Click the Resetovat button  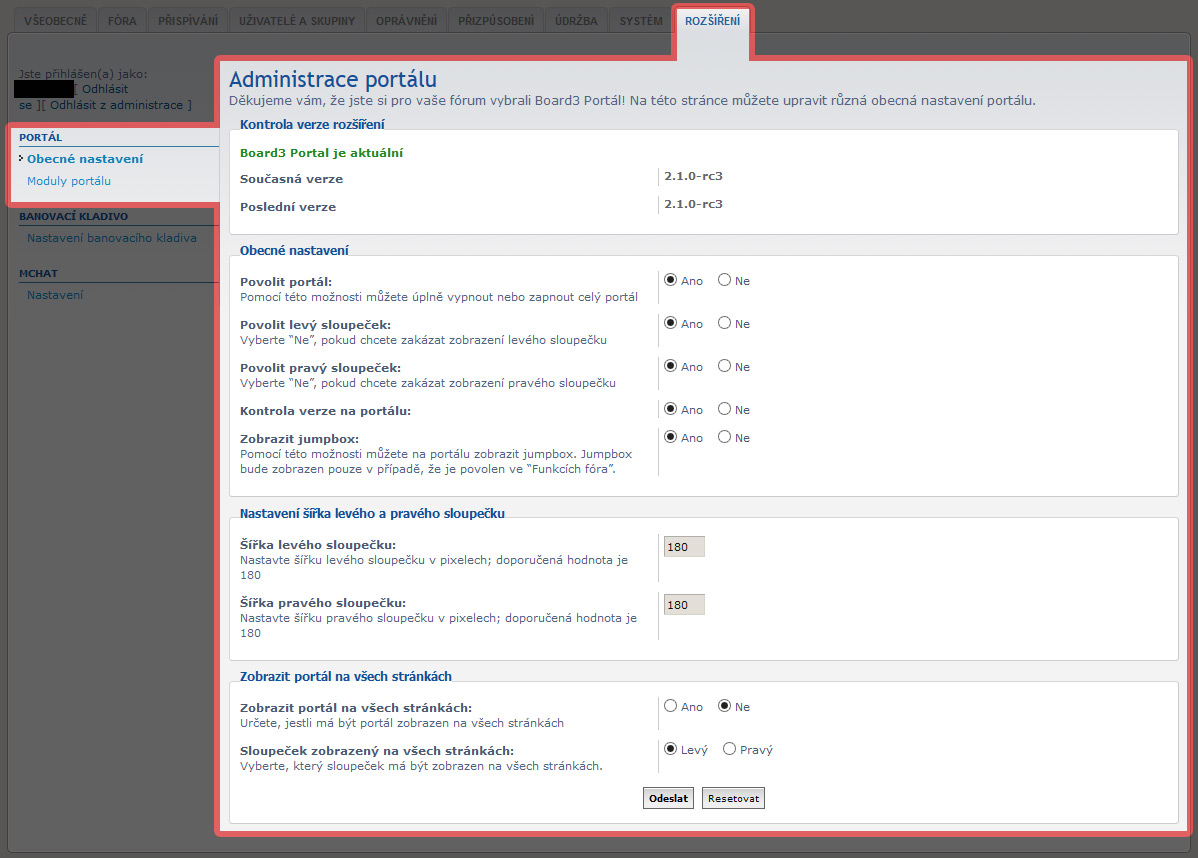[733, 798]
